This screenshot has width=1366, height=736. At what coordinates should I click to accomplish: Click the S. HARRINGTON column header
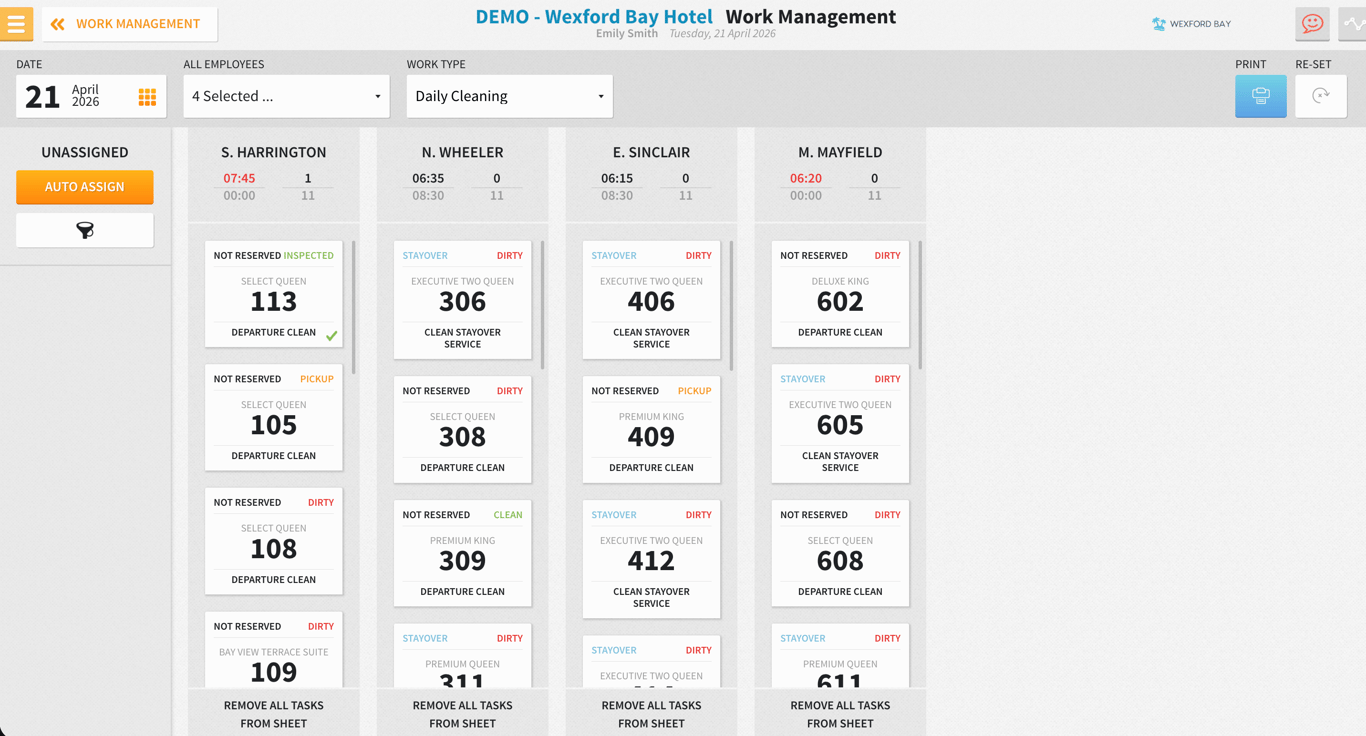click(273, 152)
